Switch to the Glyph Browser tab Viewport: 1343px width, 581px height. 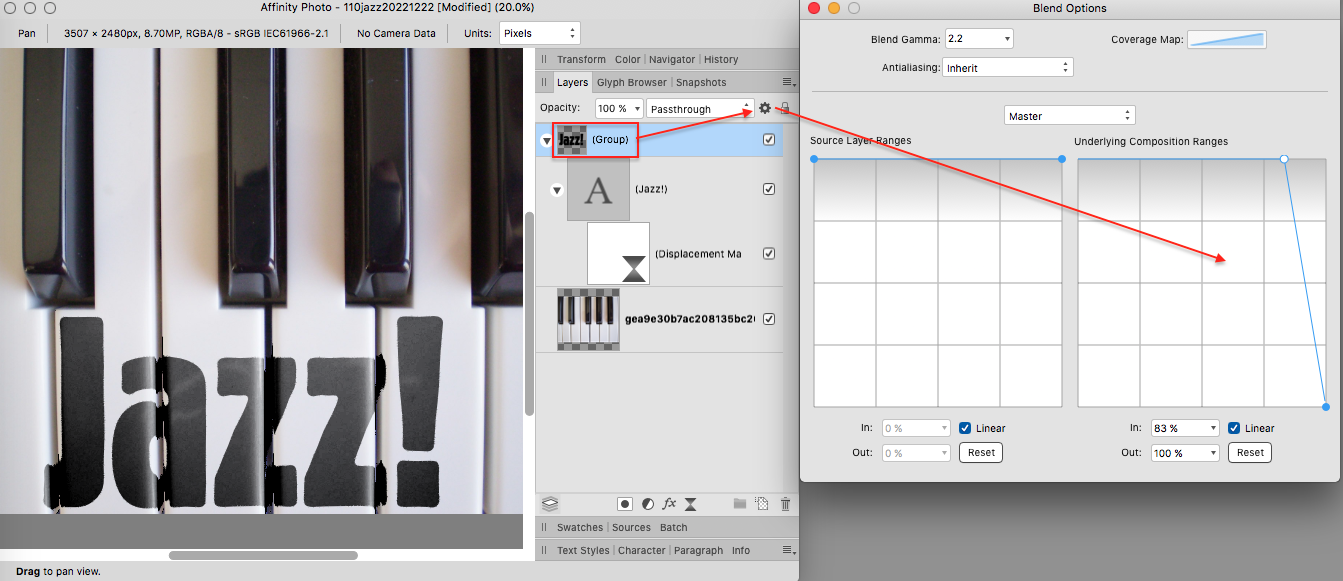coord(631,82)
